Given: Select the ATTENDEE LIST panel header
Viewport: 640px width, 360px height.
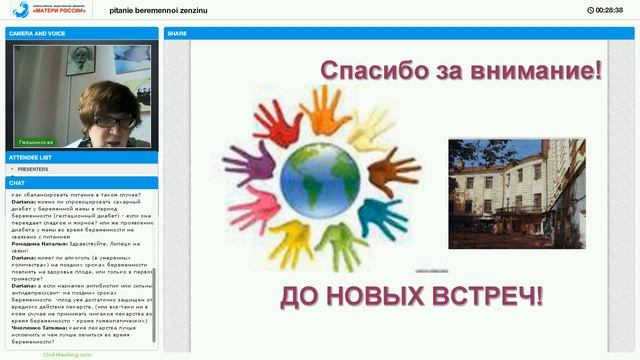Looking at the screenshot, I should tap(82, 158).
